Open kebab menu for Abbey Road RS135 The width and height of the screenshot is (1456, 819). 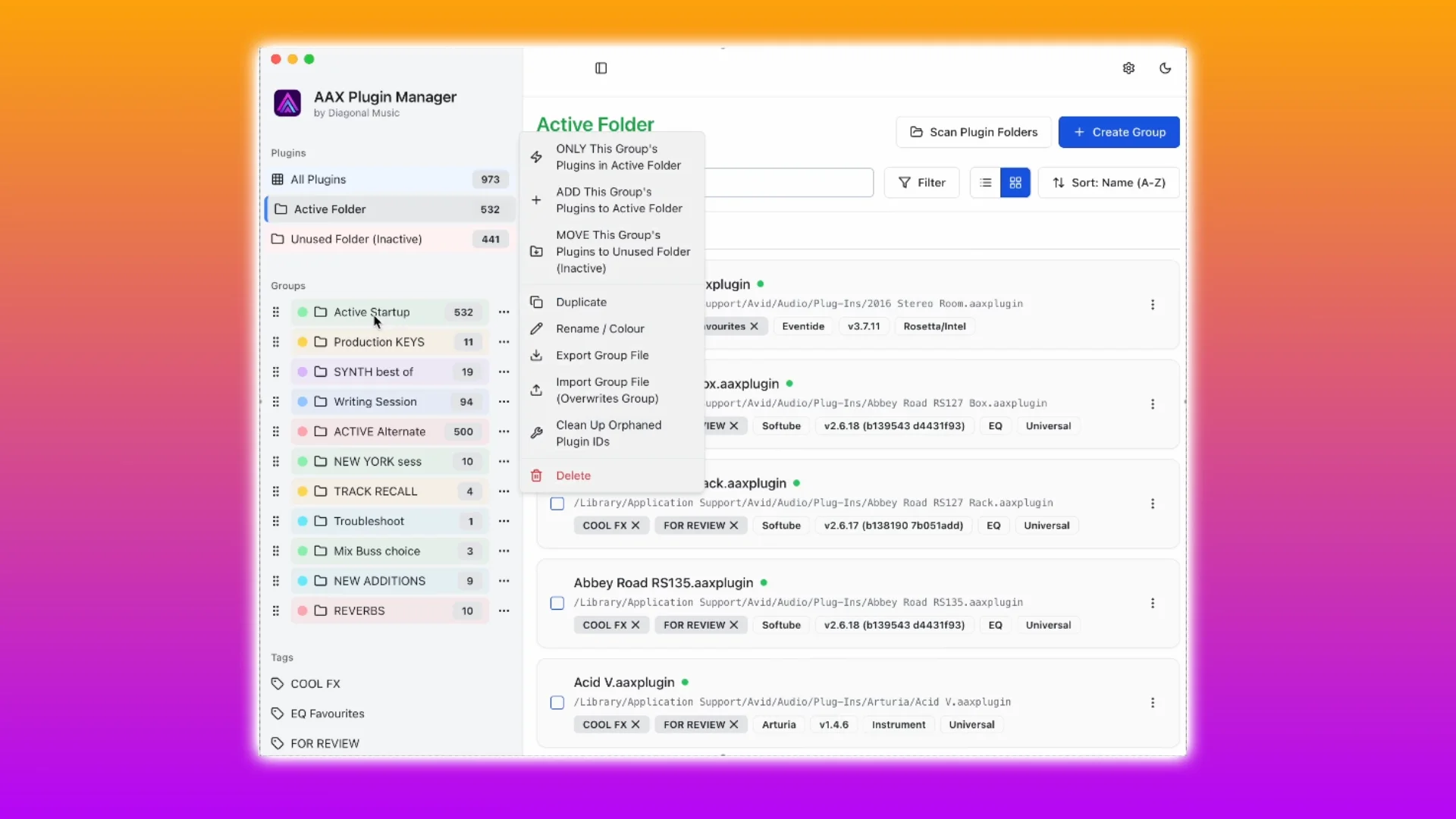[x=1152, y=603]
